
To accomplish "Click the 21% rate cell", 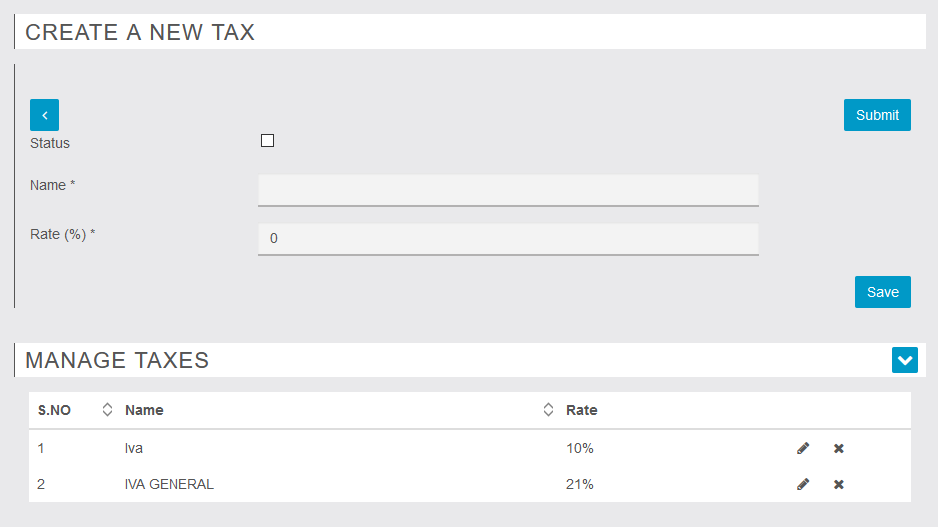I will pos(580,484).
